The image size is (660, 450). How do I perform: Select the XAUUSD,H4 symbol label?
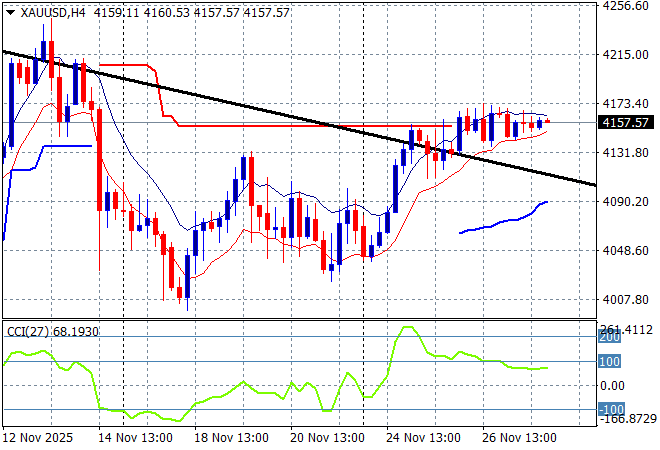[x=53, y=13]
